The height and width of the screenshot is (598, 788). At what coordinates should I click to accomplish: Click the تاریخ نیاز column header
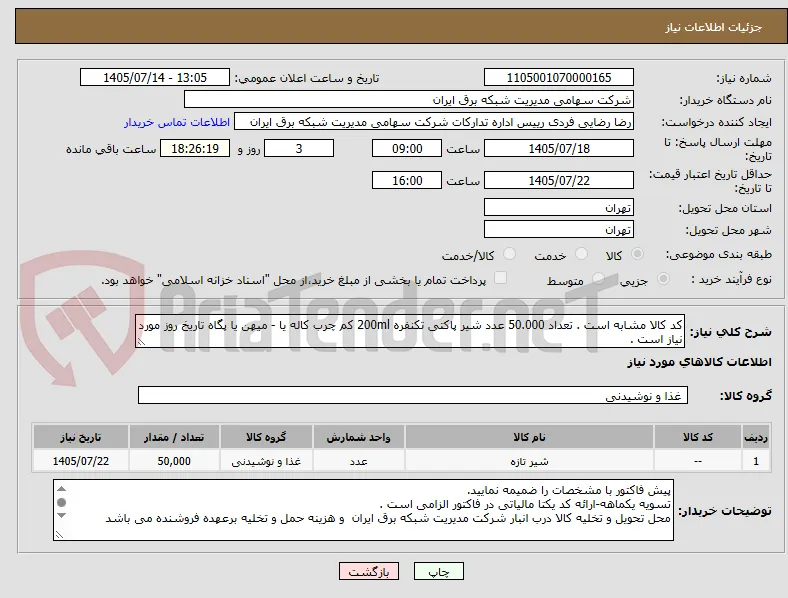(x=80, y=437)
